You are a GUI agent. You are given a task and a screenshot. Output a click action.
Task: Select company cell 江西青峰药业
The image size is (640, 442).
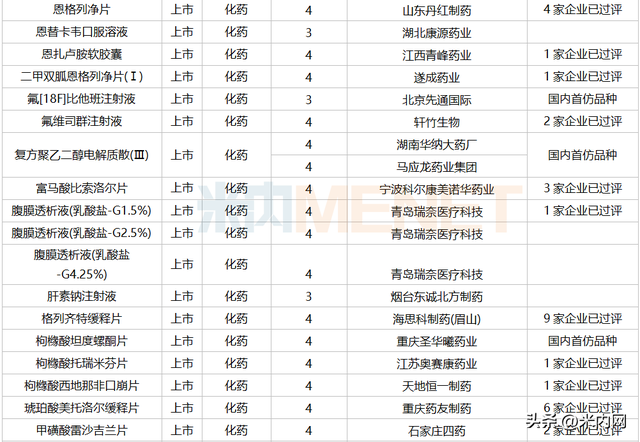coord(437,55)
